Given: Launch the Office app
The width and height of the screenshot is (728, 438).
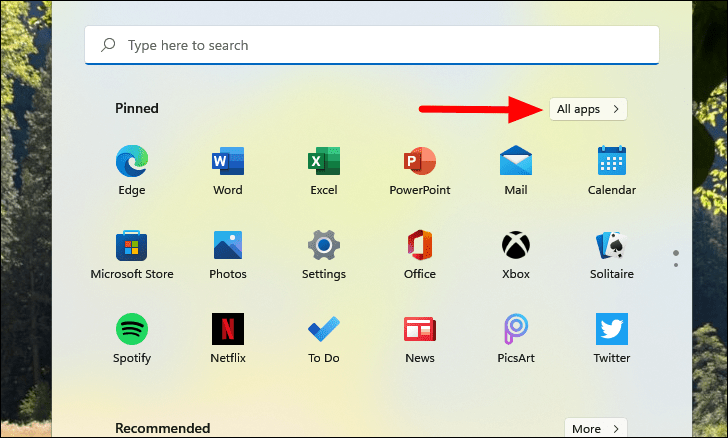Looking at the screenshot, I should click(x=420, y=255).
